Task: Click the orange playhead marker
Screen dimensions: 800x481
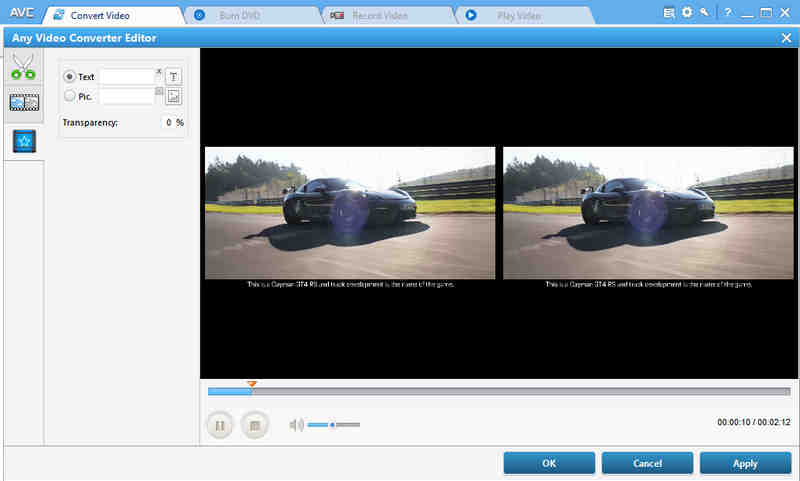Action: [x=252, y=384]
